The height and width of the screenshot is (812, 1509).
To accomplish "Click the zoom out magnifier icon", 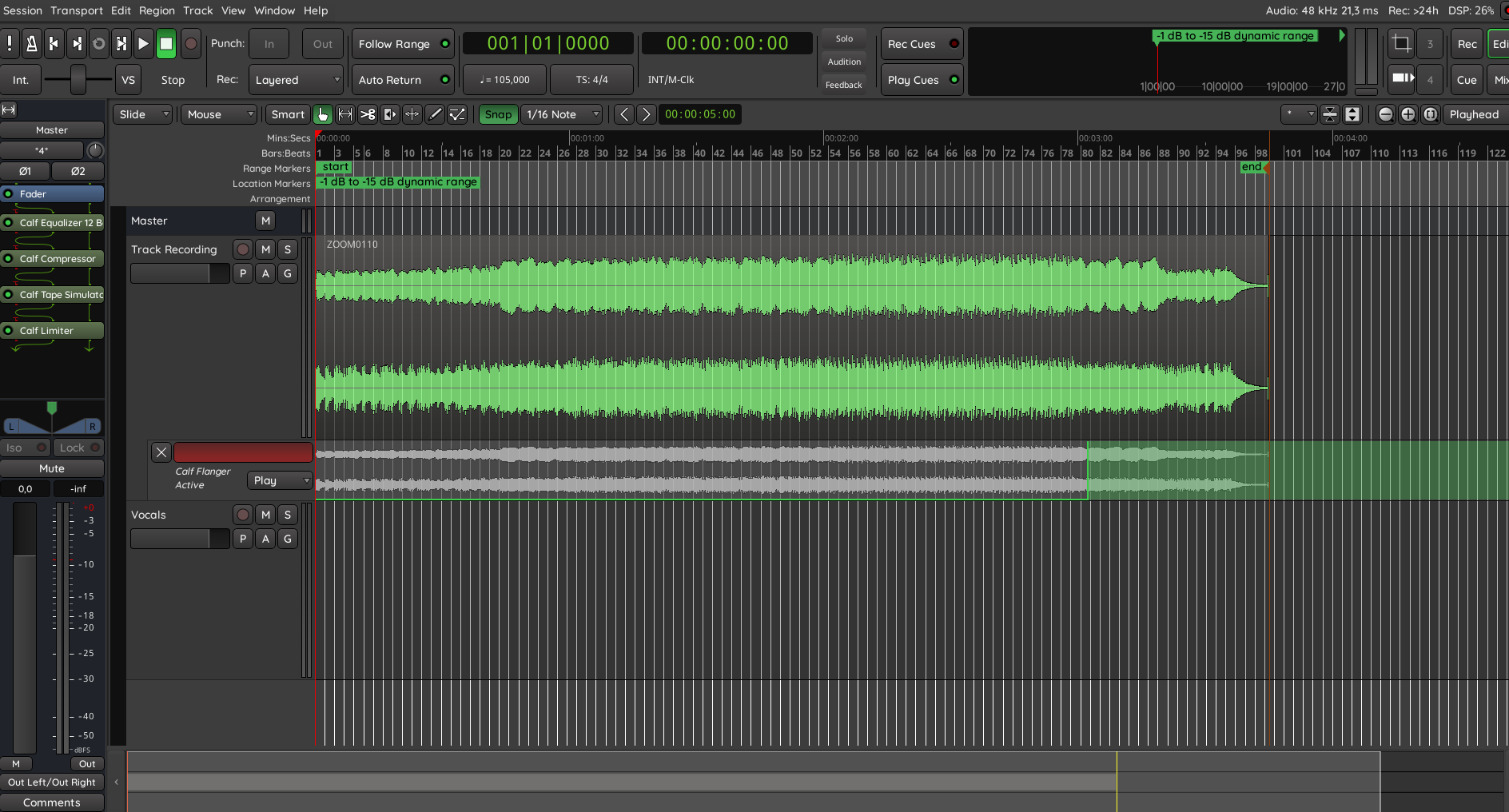I will (x=1386, y=114).
